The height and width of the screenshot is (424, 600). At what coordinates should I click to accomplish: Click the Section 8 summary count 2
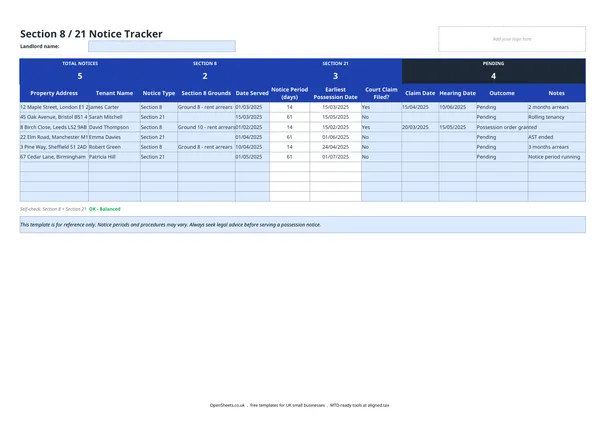tap(205, 76)
